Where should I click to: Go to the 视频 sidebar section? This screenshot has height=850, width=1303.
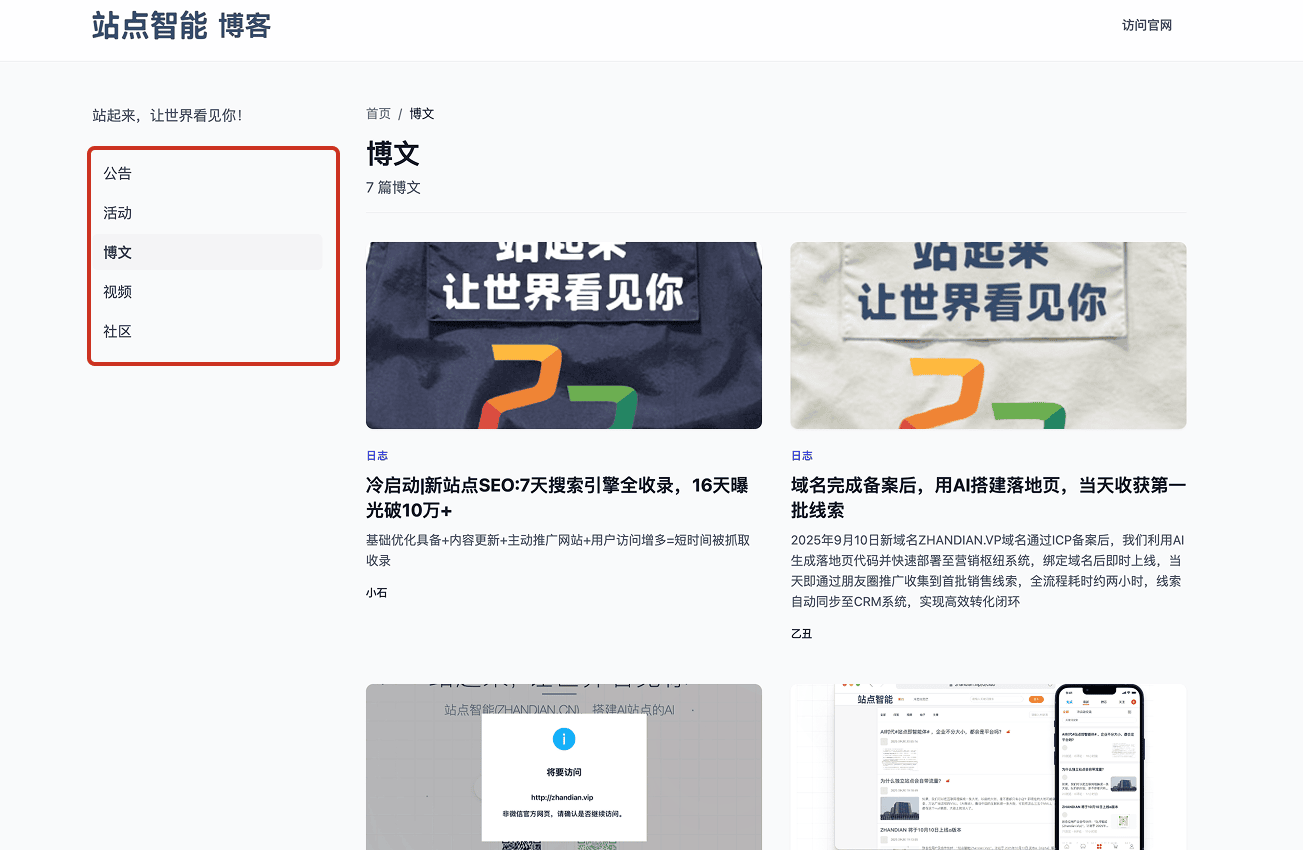(118, 292)
